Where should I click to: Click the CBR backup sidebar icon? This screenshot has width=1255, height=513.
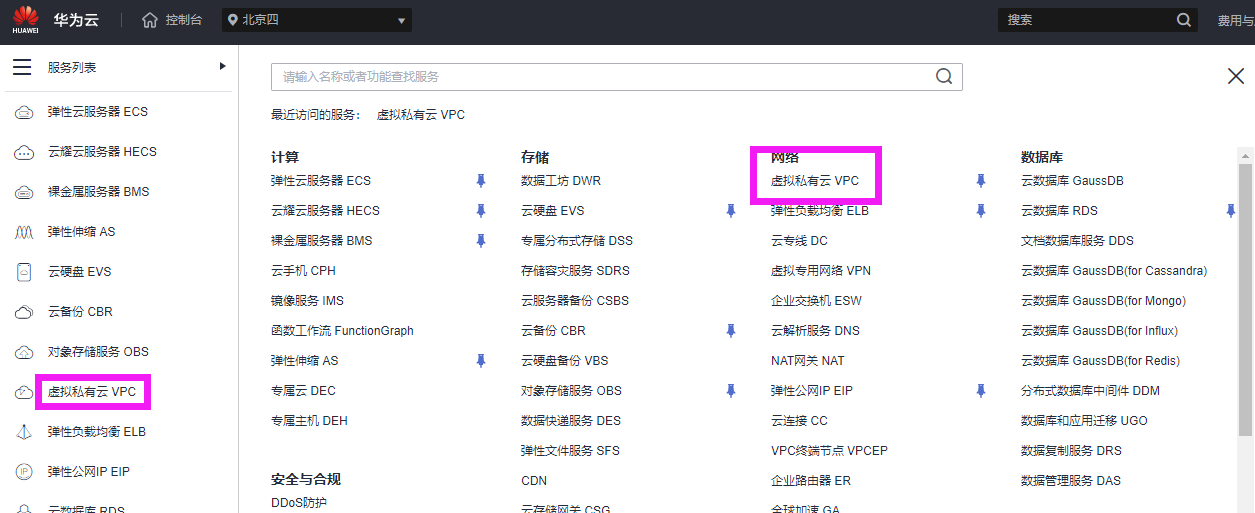coord(24,312)
